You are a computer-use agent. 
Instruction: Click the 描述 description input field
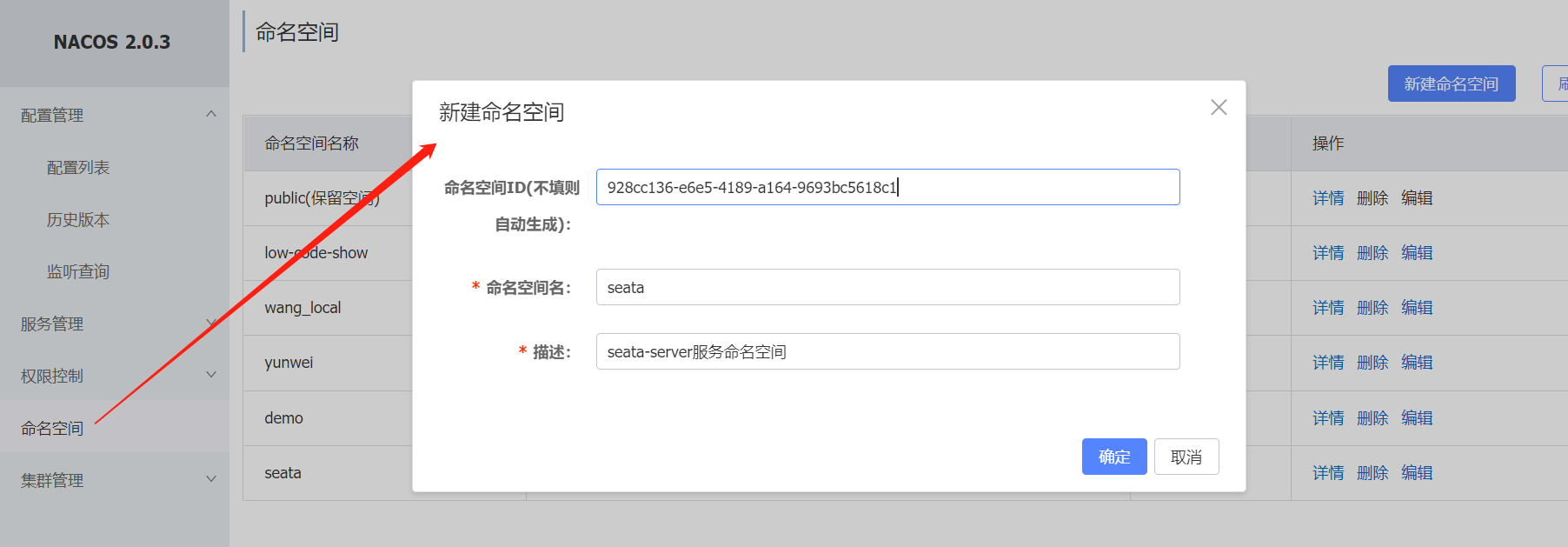tap(887, 351)
